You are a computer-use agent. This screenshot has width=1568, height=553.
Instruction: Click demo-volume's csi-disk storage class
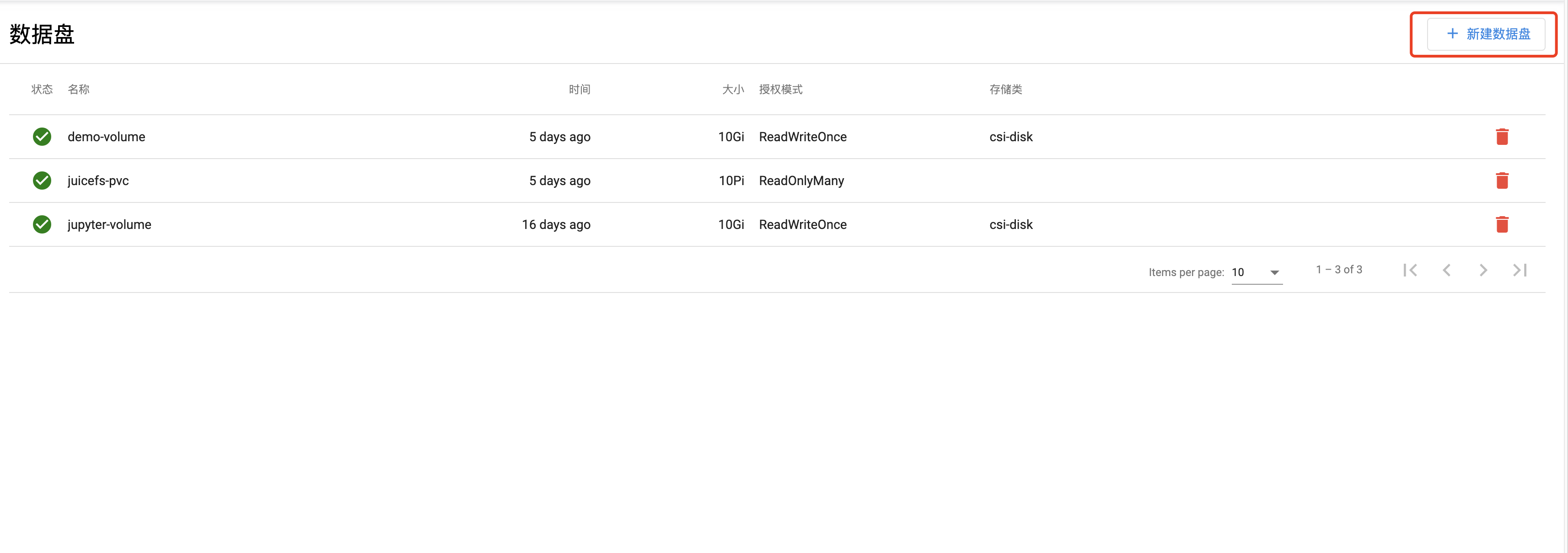(1011, 137)
